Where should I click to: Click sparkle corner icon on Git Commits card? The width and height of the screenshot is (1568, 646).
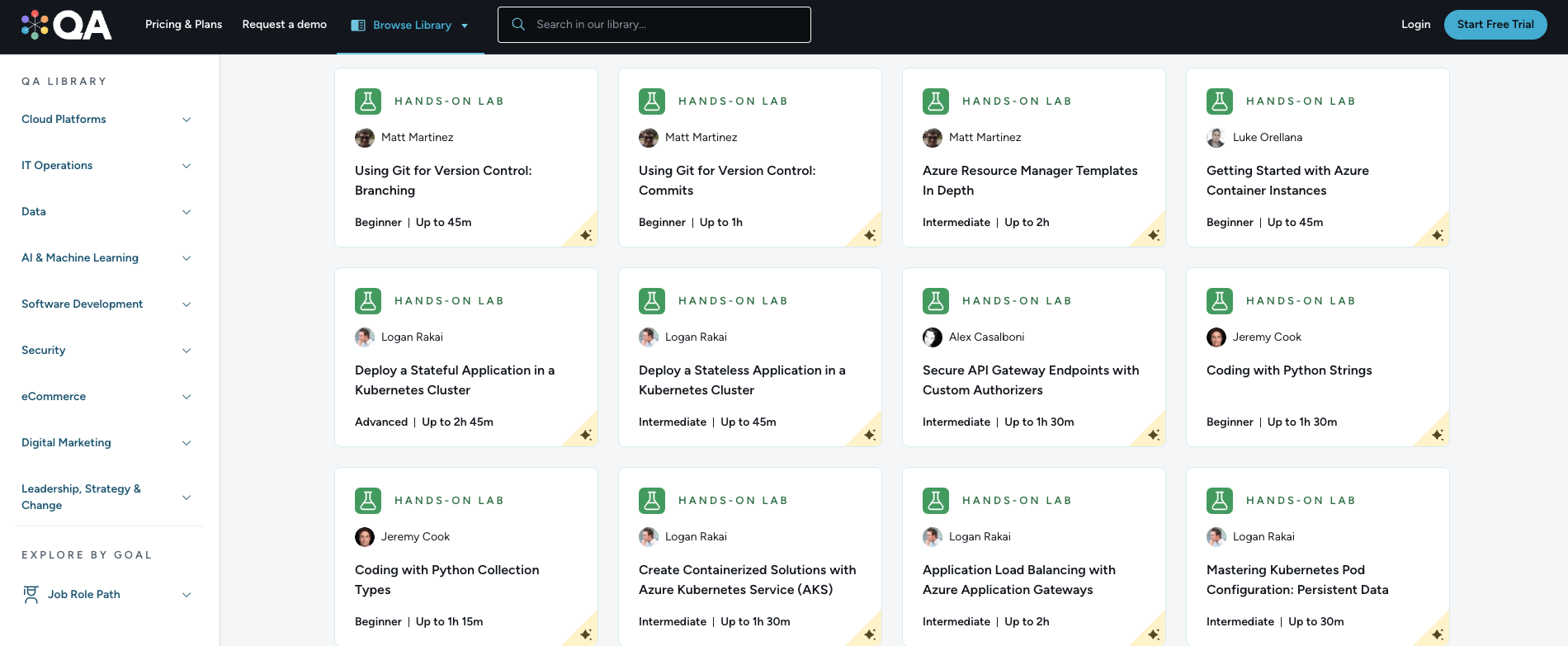click(x=869, y=235)
